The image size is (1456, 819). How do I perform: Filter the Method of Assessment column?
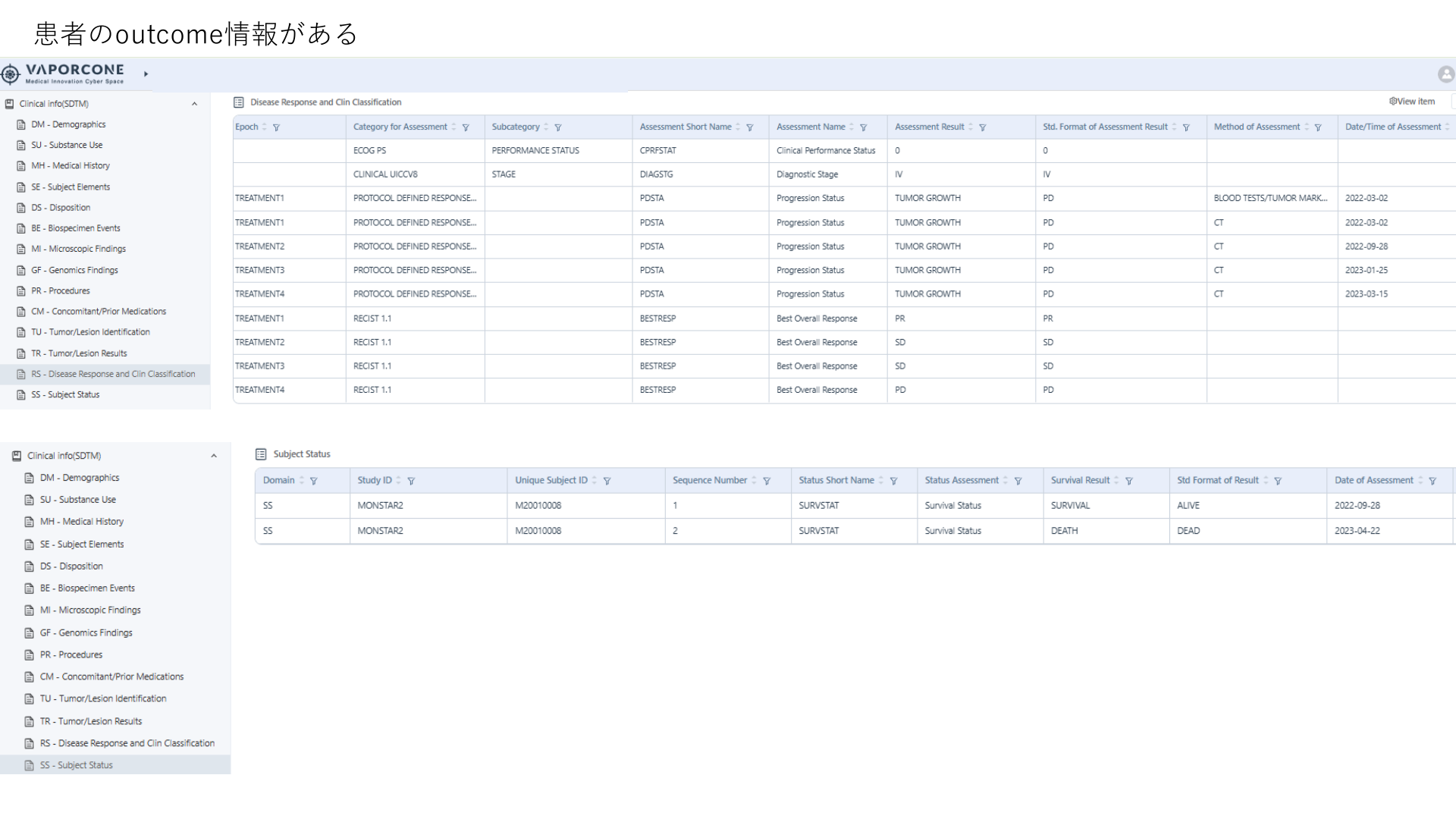(x=1318, y=127)
